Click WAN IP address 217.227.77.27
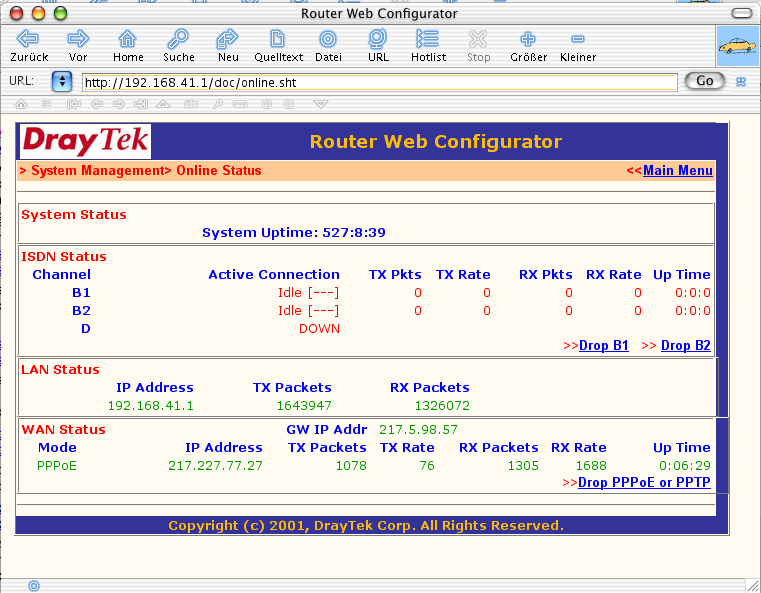Viewport: 761px width, 593px height. (215, 466)
